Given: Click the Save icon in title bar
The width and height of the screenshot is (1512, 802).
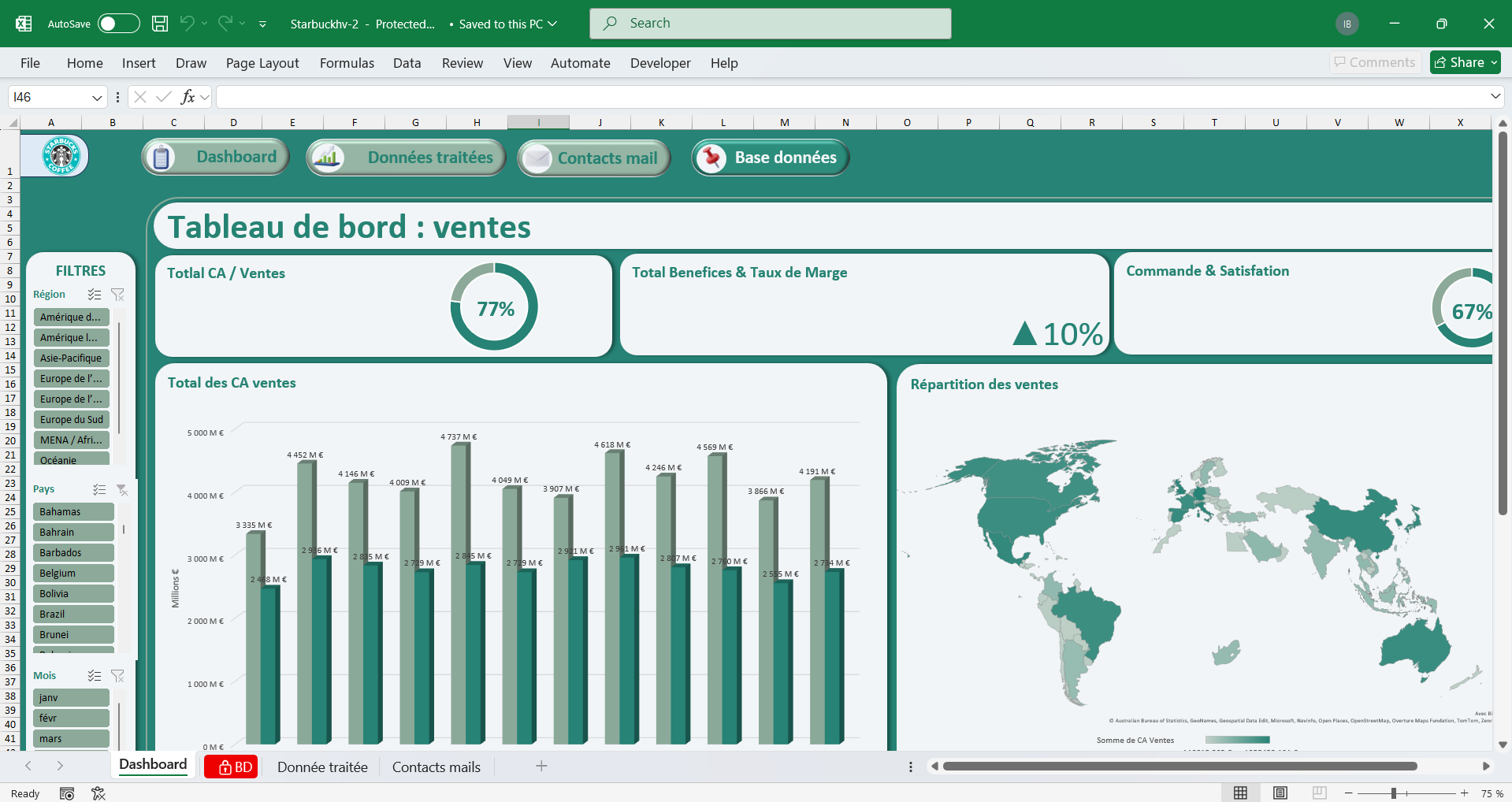Looking at the screenshot, I should pos(160,24).
